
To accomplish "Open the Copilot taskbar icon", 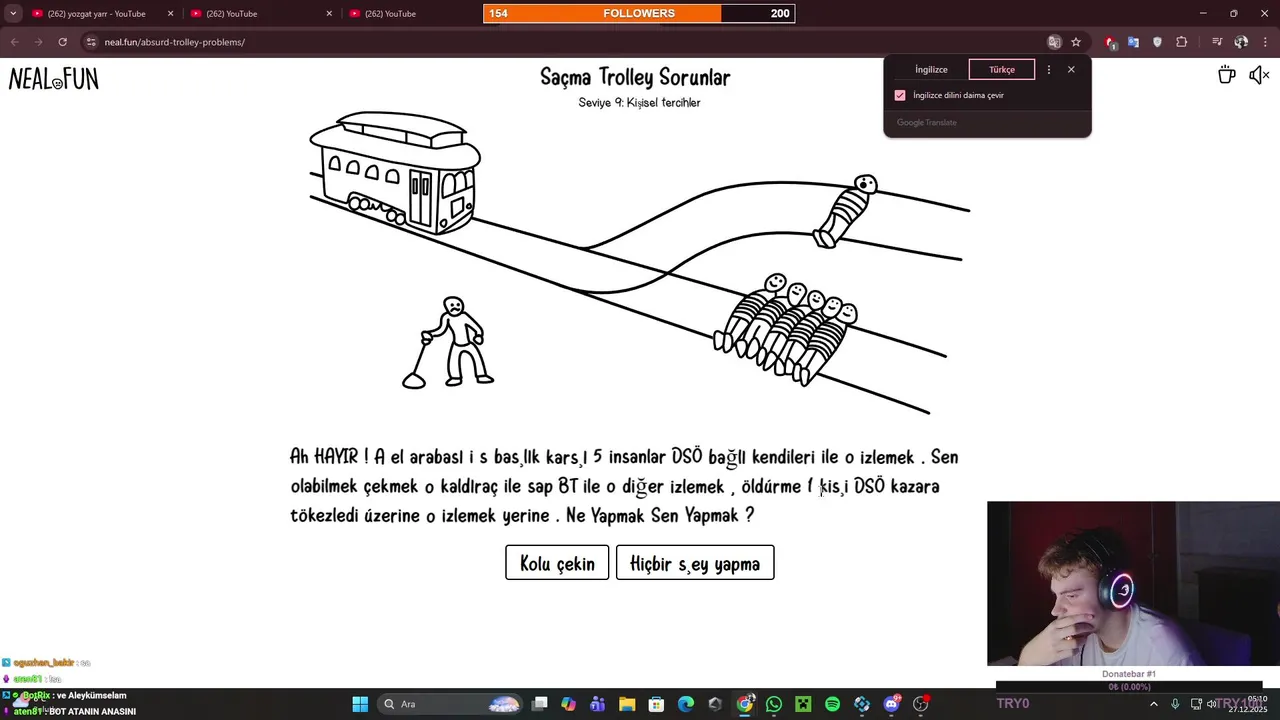I will coord(569,704).
